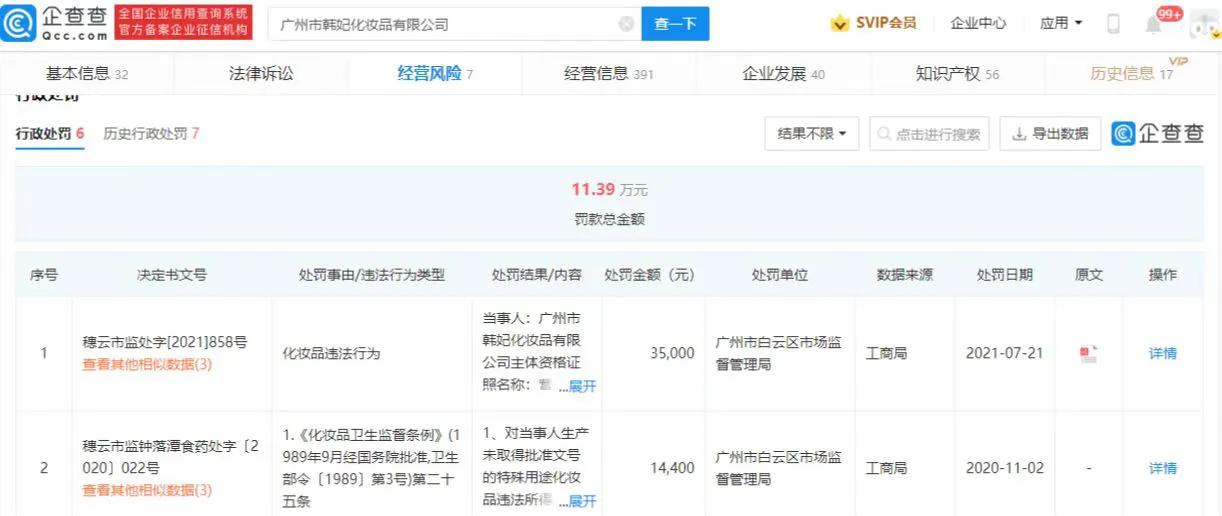Expand penalty result text in row 2
The width and height of the screenshot is (1222, 516).
pyautogui.click(x=582, y=500)
